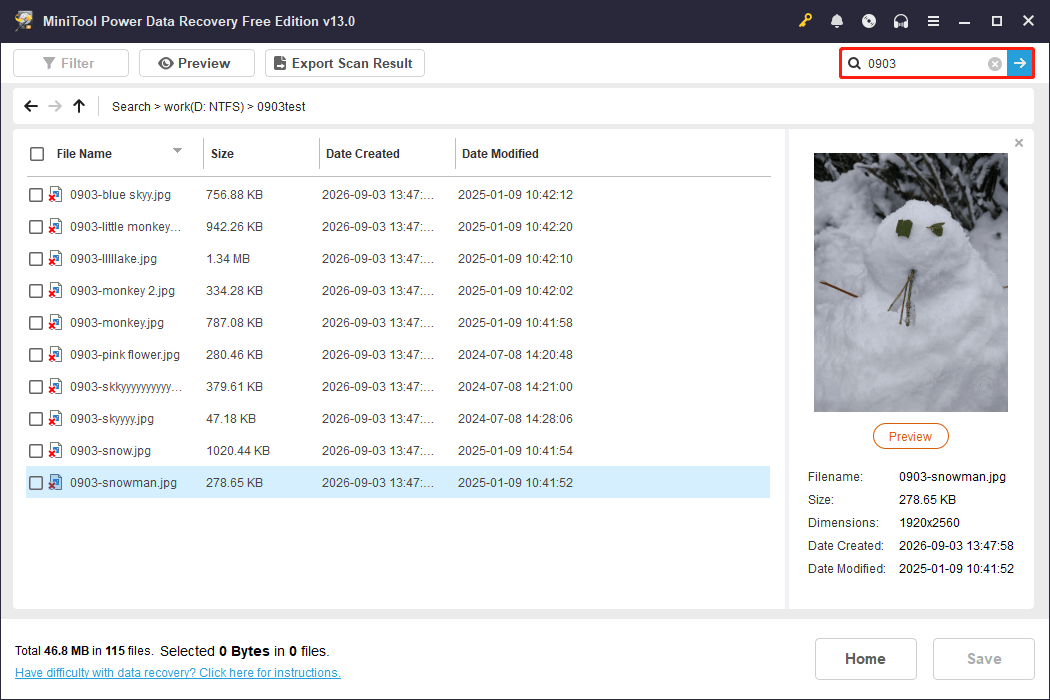Sort by the Size column header
The width and height of the screenshot is (1050, 700).
click(x=222, y=153)
